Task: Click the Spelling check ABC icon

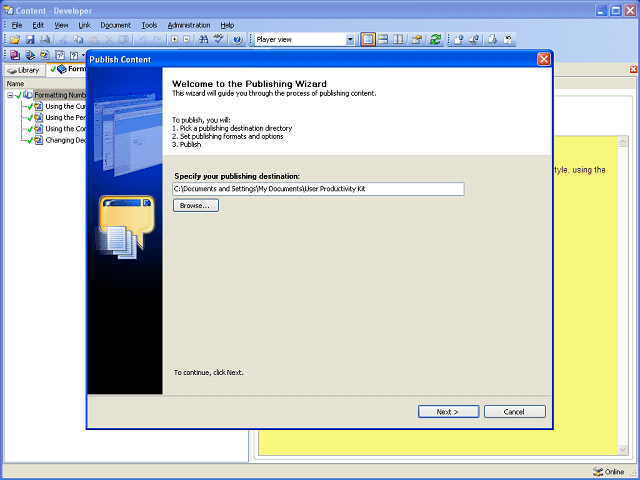Action: click(219, 40)
